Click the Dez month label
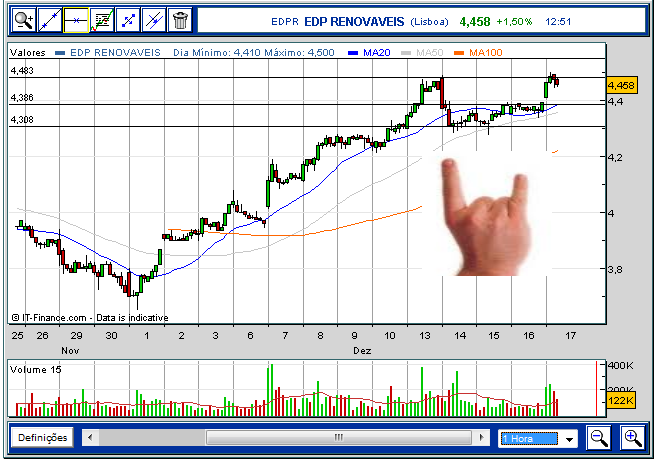This screenshot has width=657, height=461. 362,351
